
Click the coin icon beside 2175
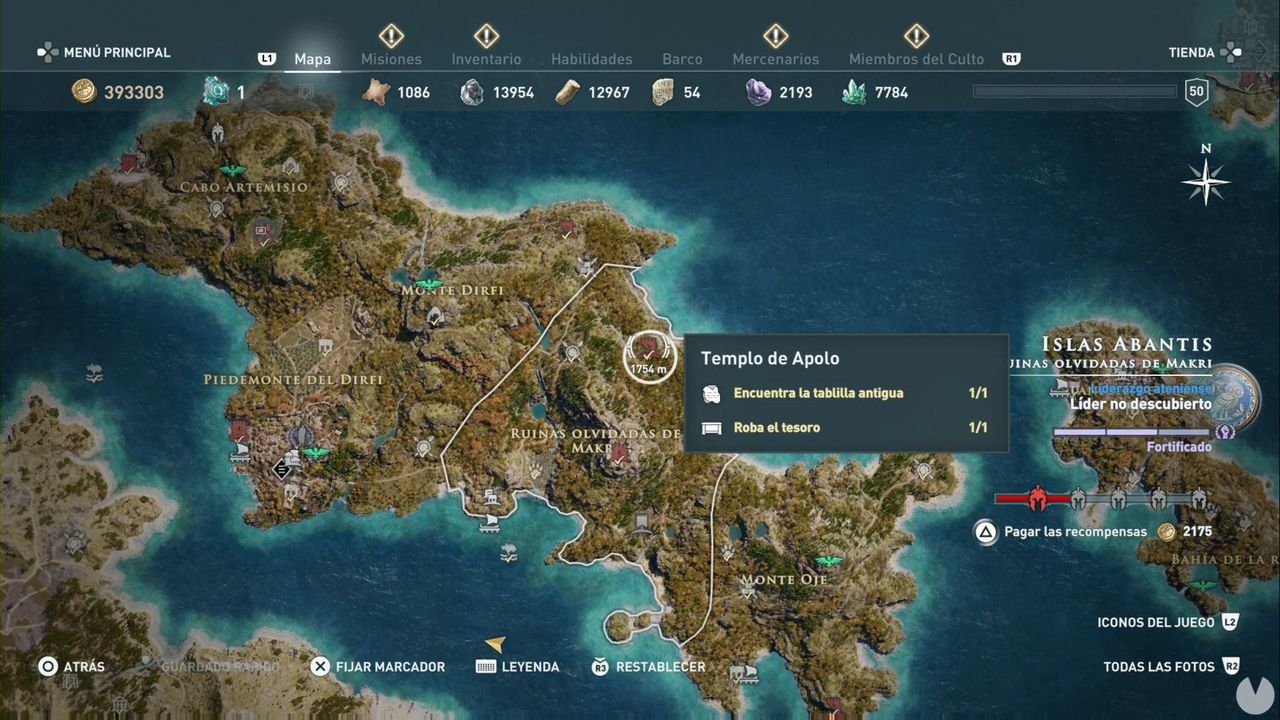pos(1166,532)
